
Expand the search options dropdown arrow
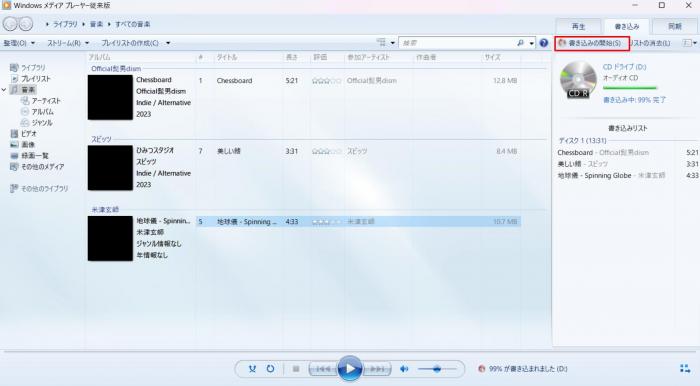pyautogui.click(x=532, y=43)
